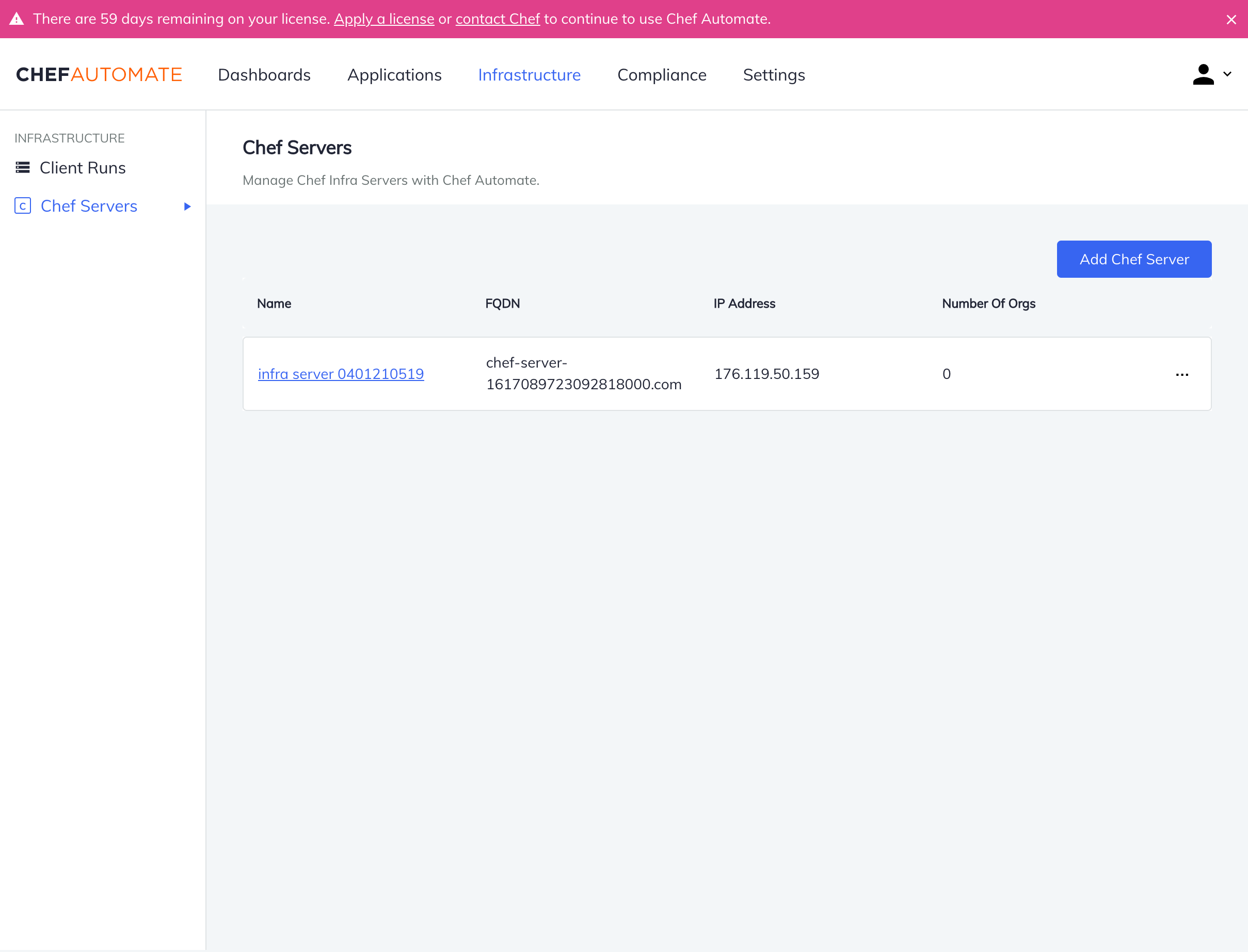Switch to the Compliance tab

point(662,75)
